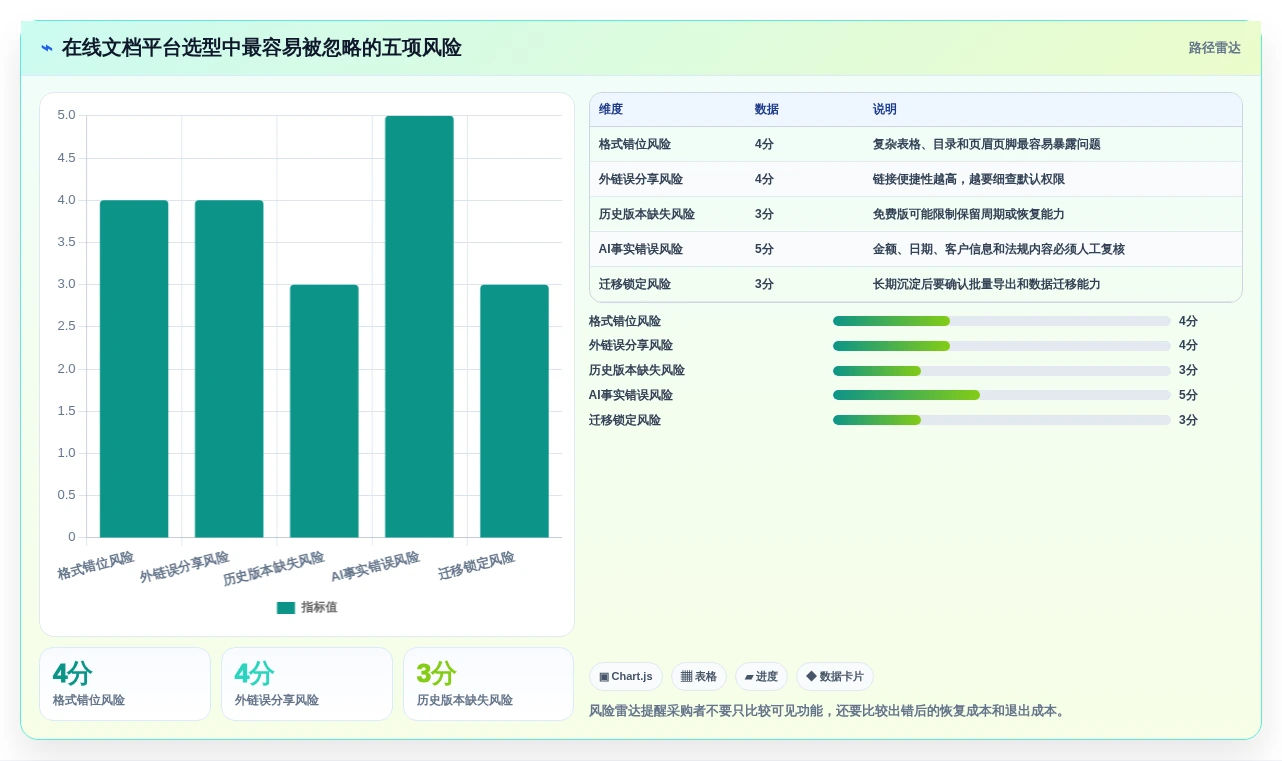Click the Chart.js tag chip
The width and height of the screenshot is (1282, 761).
(626, 677)
